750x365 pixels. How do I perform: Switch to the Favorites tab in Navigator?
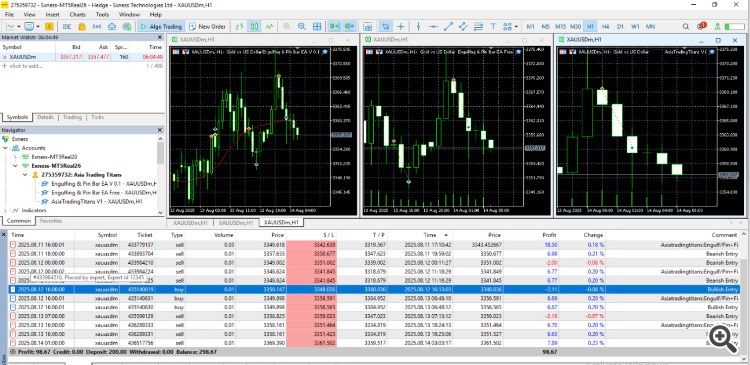51,221
